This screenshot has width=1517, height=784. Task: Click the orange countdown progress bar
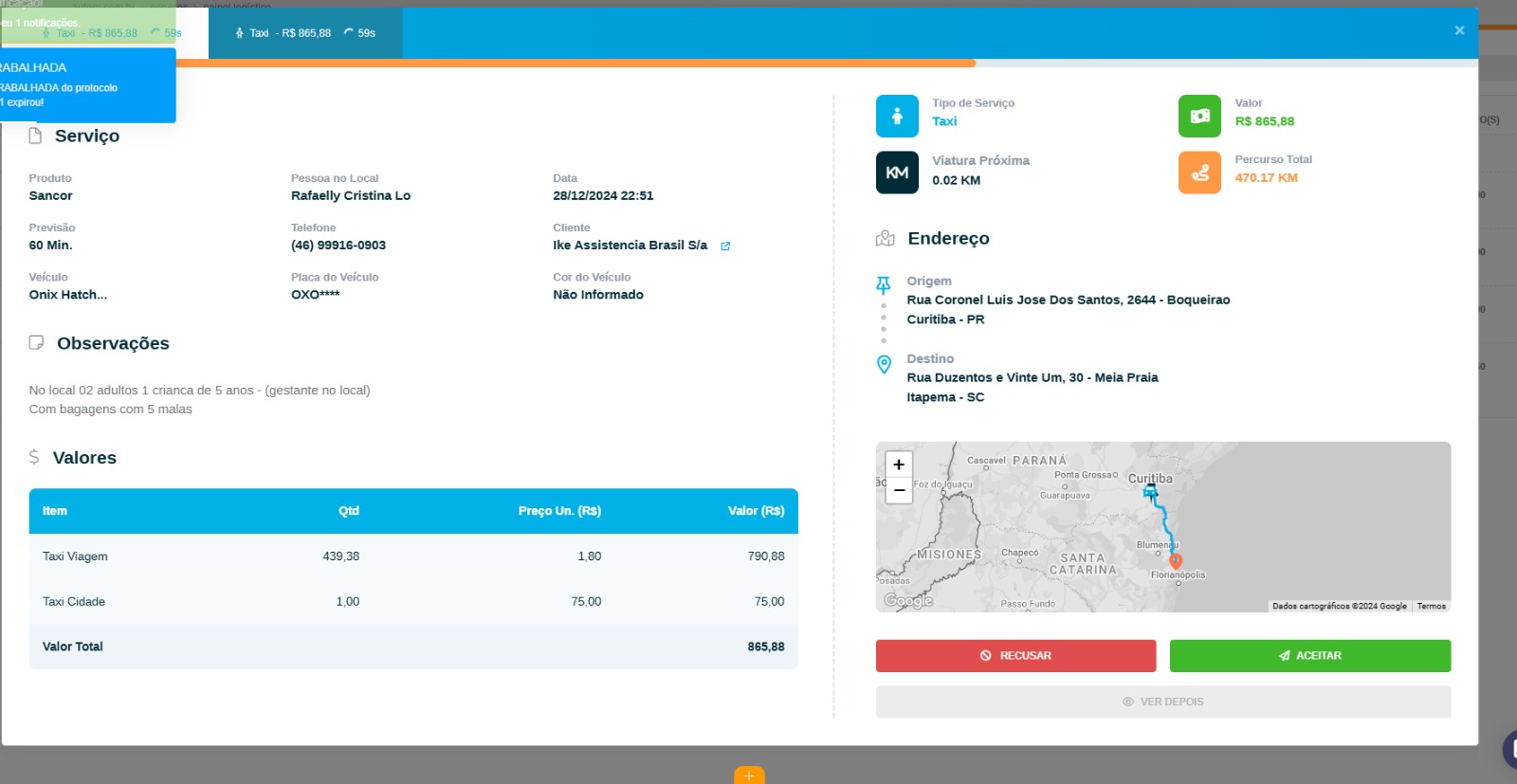(569, 64)
